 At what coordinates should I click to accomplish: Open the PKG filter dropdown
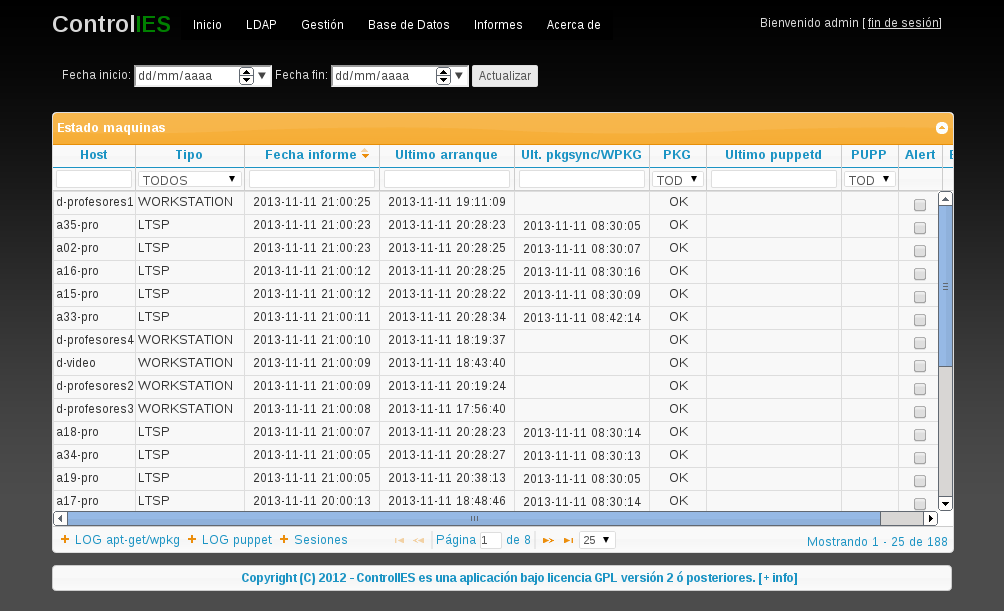(678, 179)
